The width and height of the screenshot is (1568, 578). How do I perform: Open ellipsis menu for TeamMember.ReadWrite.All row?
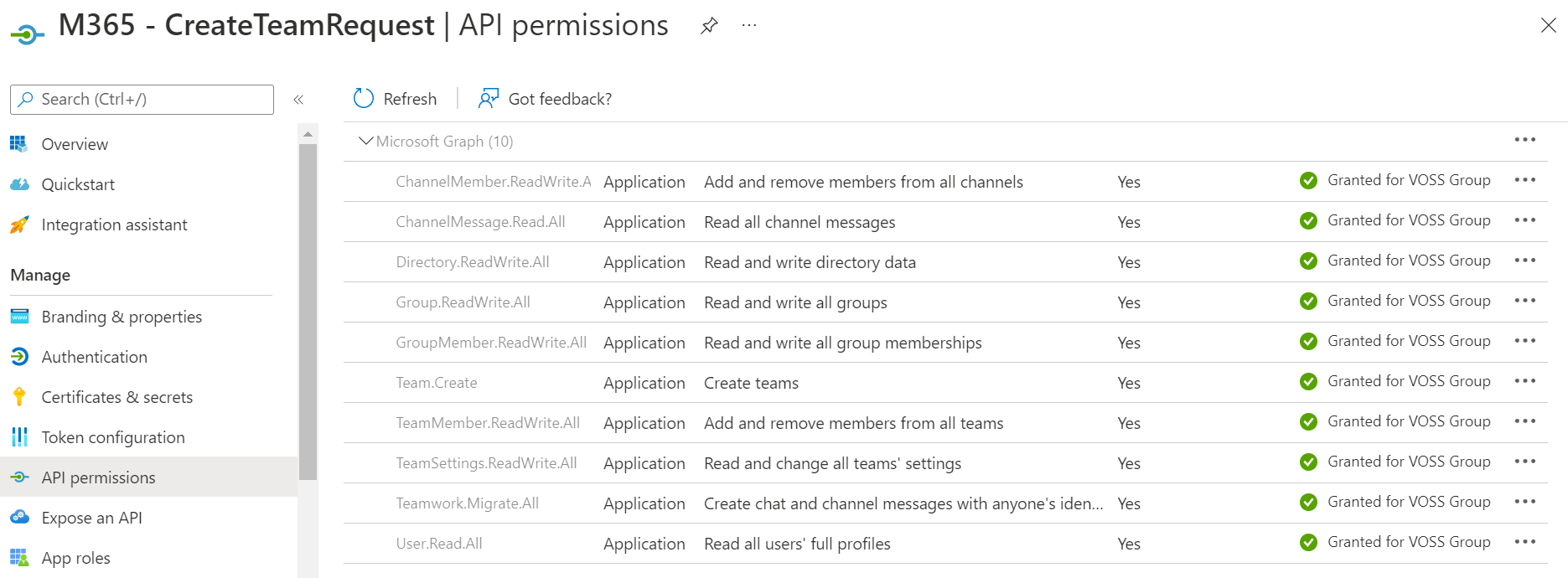pyautogui.click(x=1525, y=421)
